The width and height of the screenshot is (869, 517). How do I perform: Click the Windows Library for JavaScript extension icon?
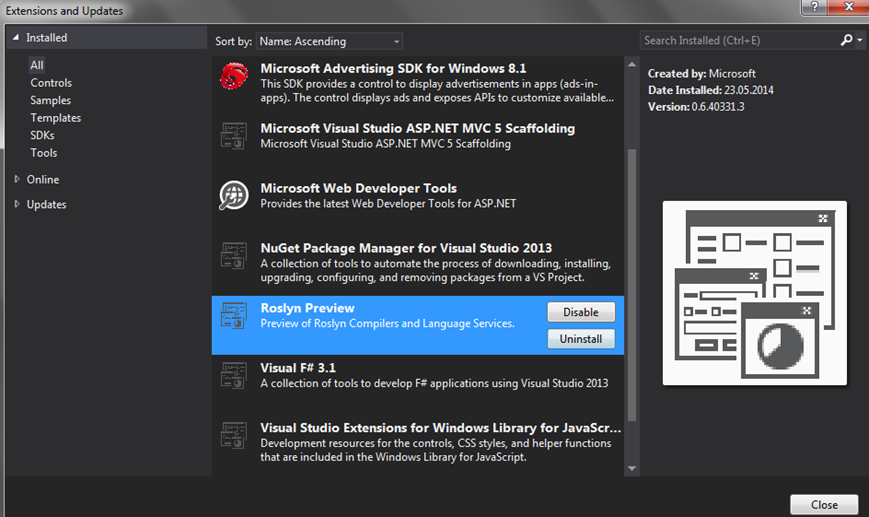234,435
